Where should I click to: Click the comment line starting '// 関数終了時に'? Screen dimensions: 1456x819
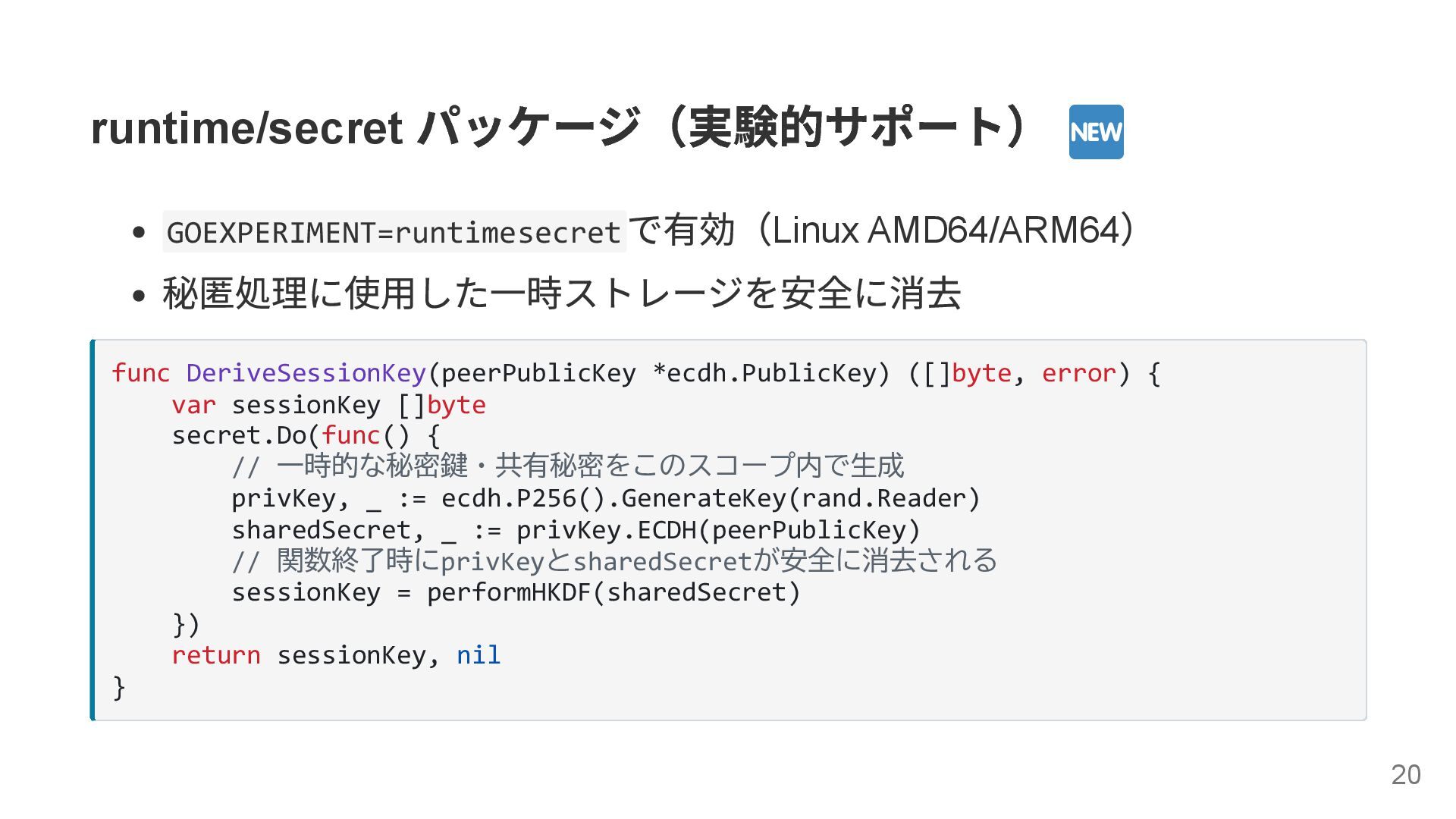(x=614, y=561)
